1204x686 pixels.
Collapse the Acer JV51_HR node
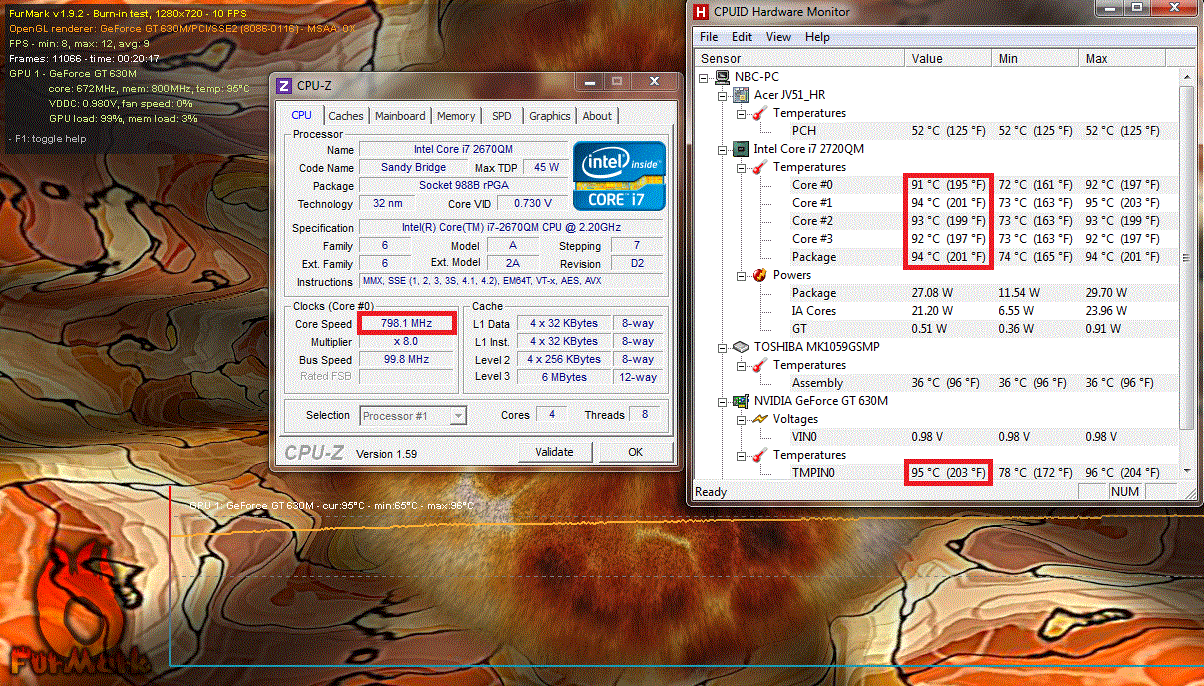point(723,95)
